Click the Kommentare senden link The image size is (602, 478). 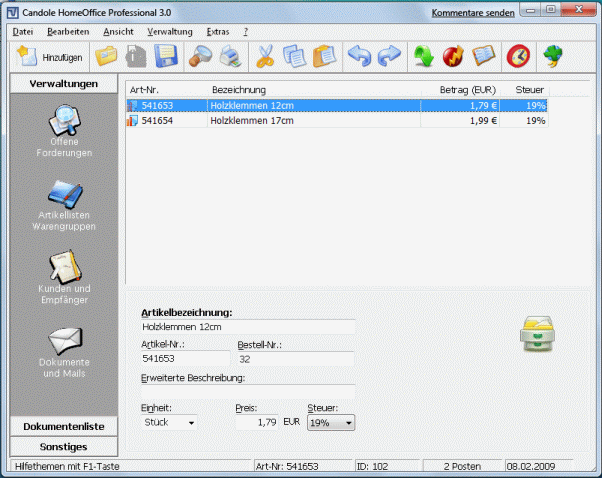pos(473,13)
